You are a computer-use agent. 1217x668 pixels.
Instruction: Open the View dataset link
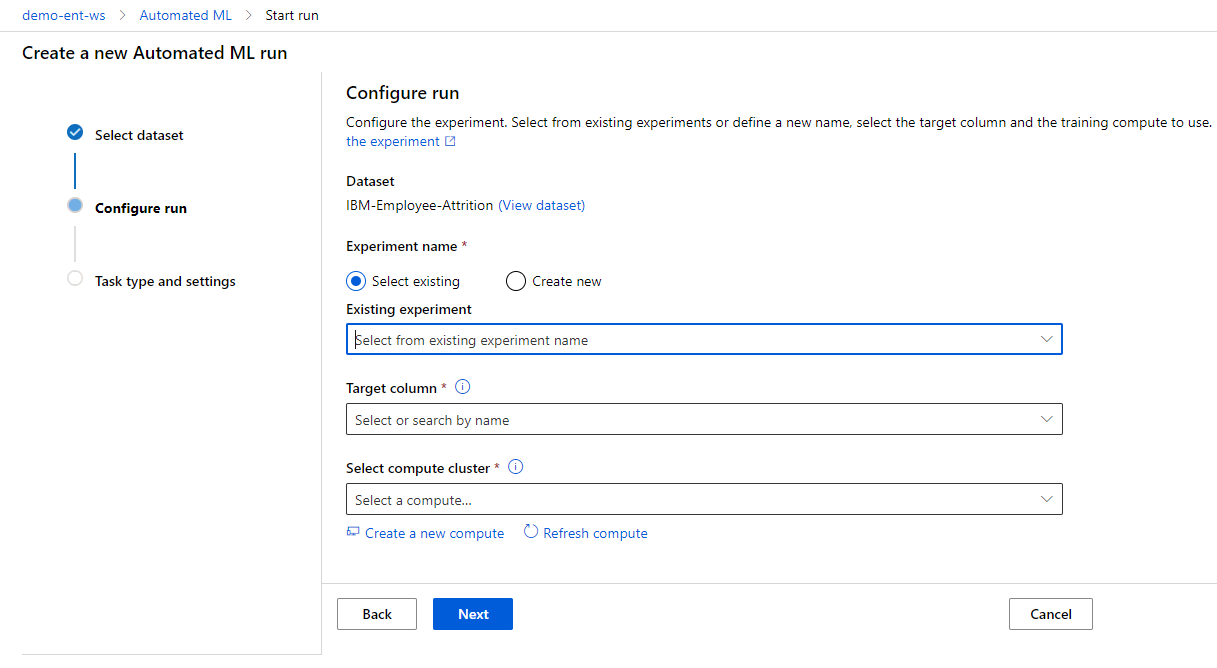coord(541,205)
